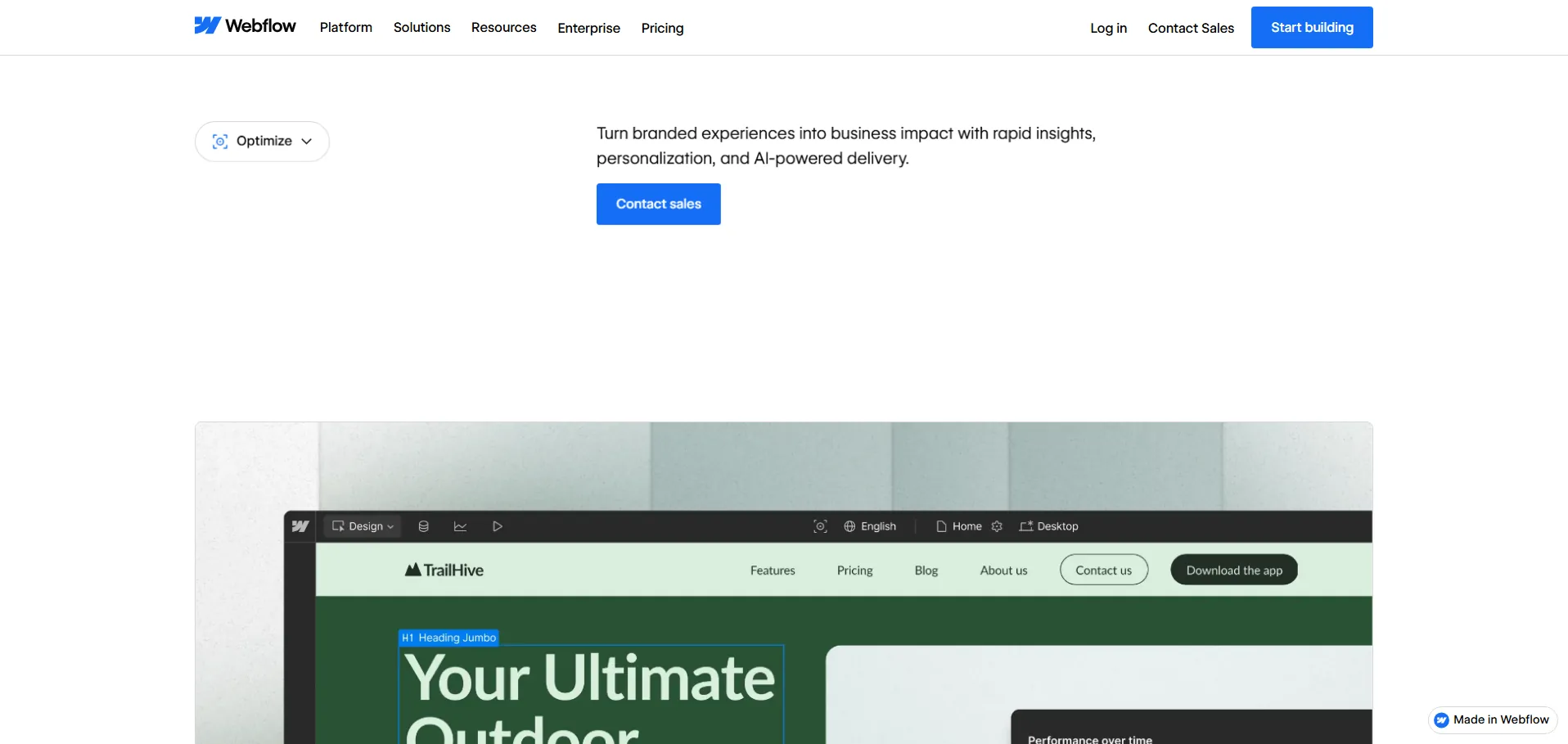Click the Start building button
The width and height of the screenshot is (1568, 744).
tap(1311, 28)
